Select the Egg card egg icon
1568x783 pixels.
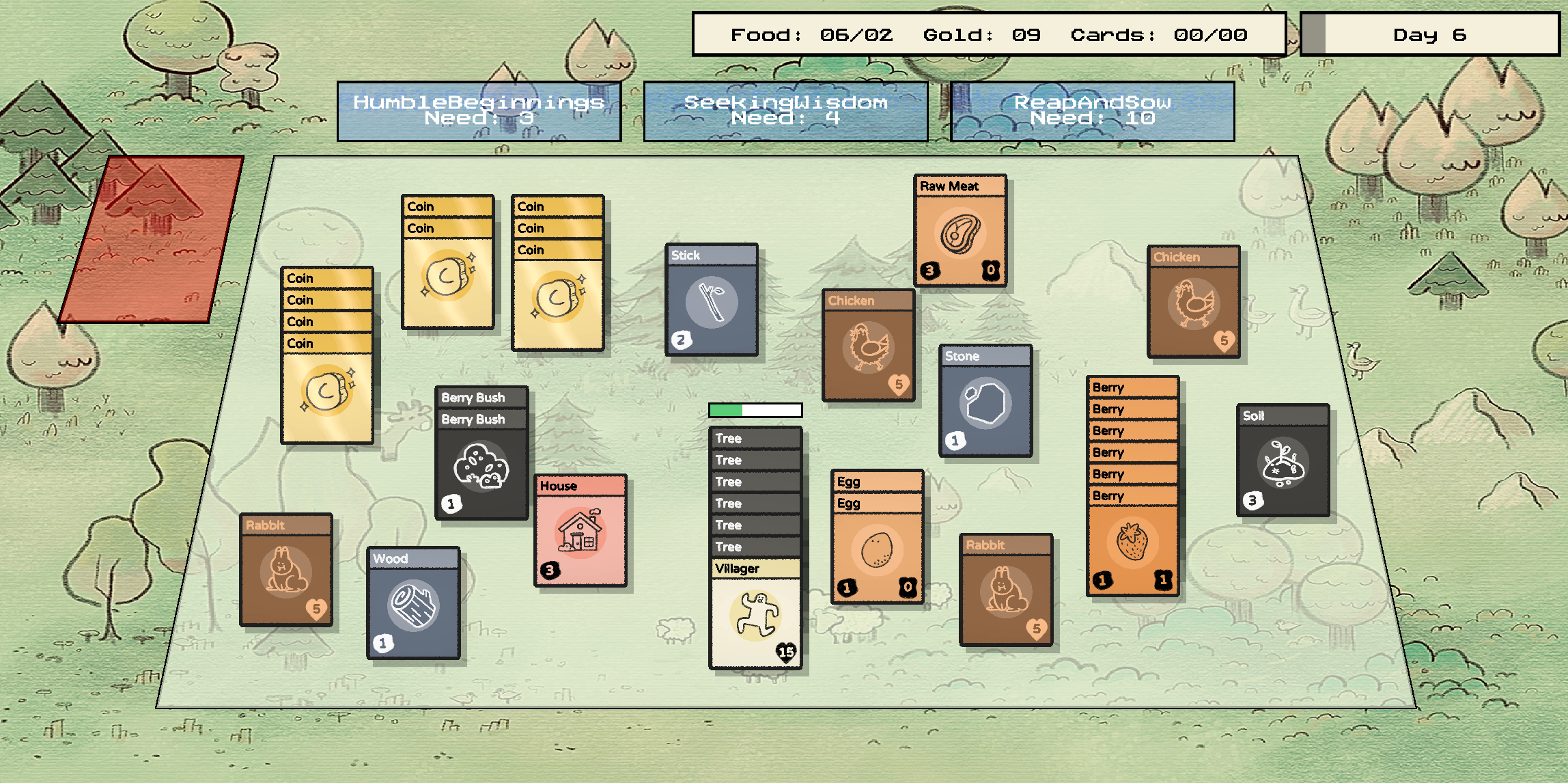tap(877, 549)
